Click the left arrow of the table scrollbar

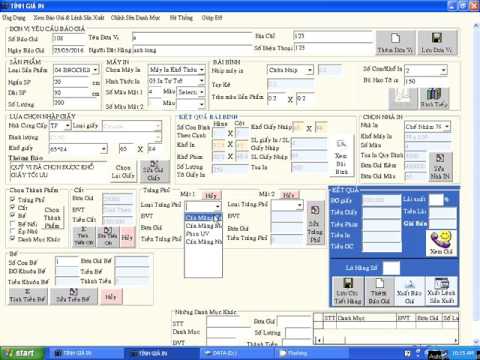319,340
